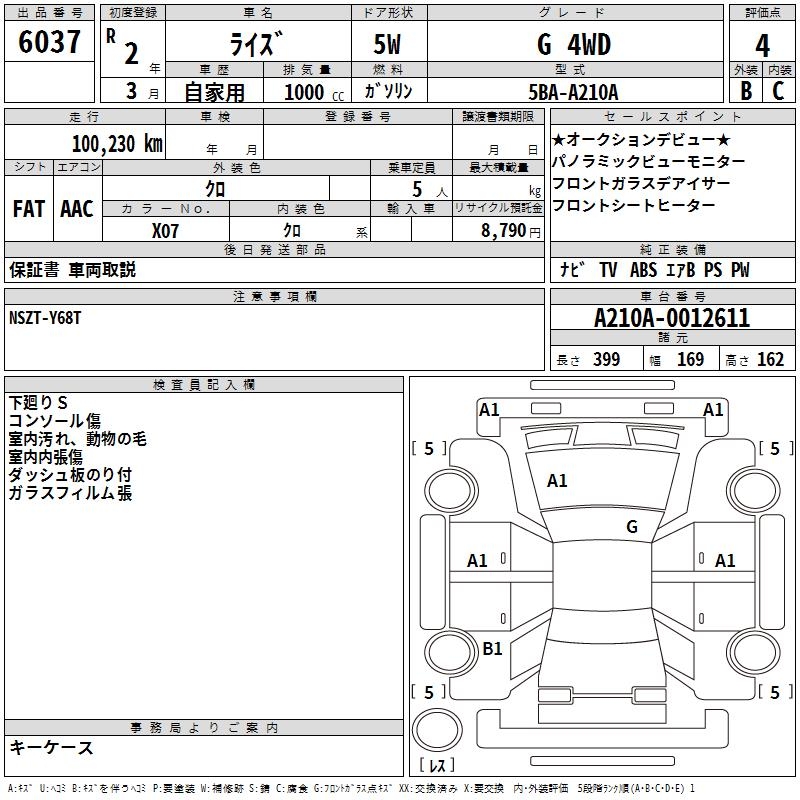Click the damage code legend line
Screen dimensions: 800x800
tap(352, 788)
